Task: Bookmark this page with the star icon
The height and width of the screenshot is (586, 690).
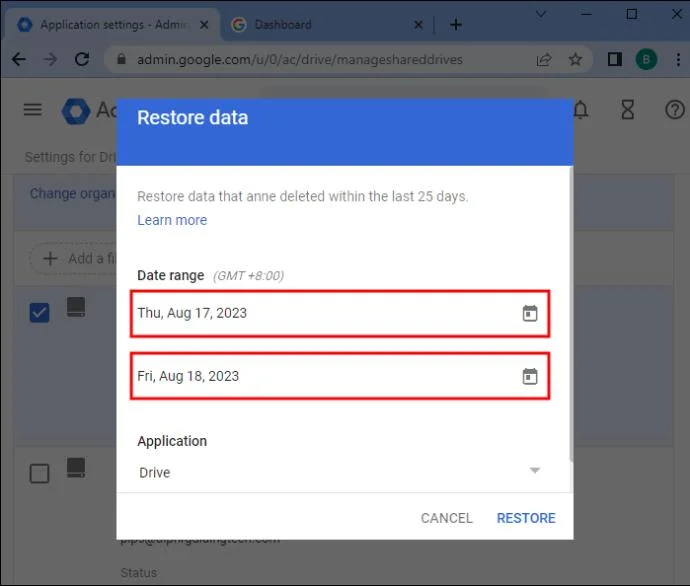Action: click(x=575, y=59)
